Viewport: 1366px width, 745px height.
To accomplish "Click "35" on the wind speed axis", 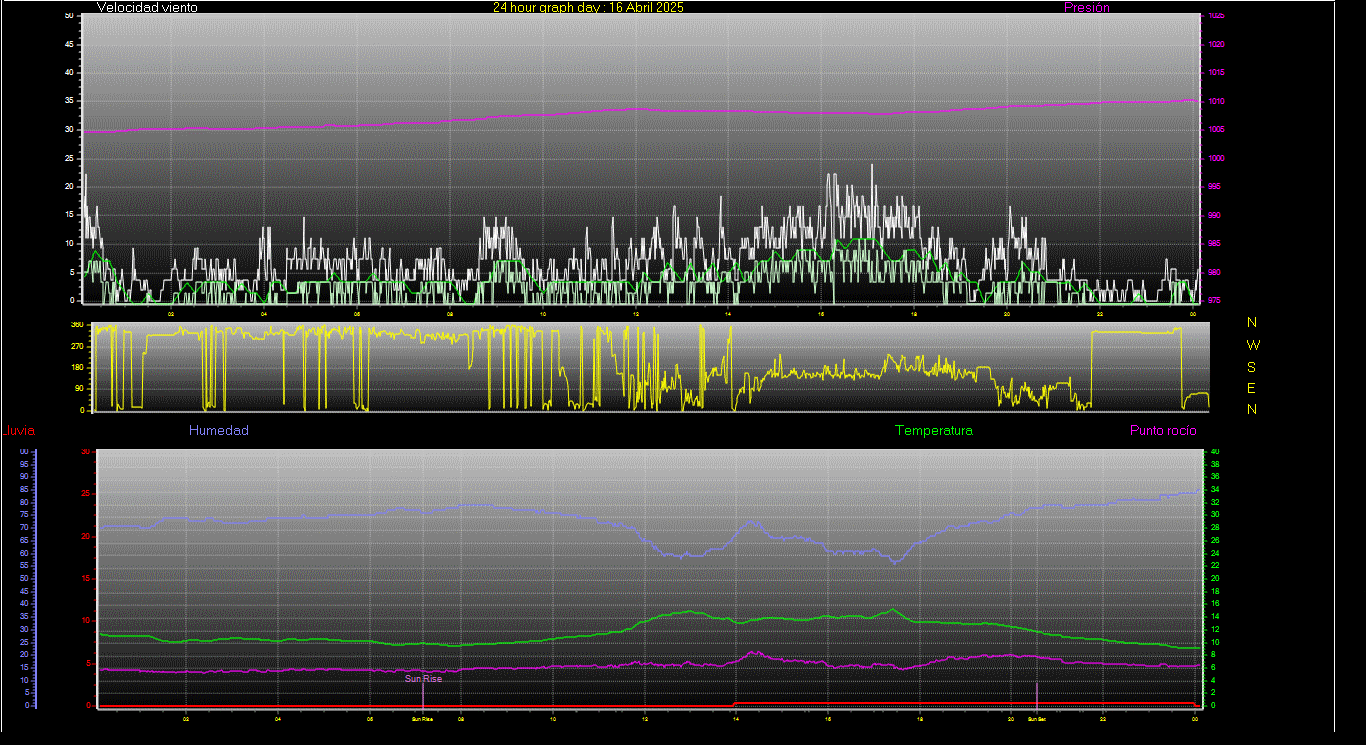I will [x=69, y=101].
